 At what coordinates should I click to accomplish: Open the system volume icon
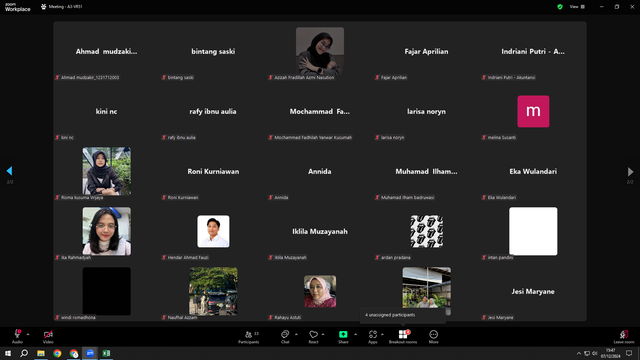point(595,353)
